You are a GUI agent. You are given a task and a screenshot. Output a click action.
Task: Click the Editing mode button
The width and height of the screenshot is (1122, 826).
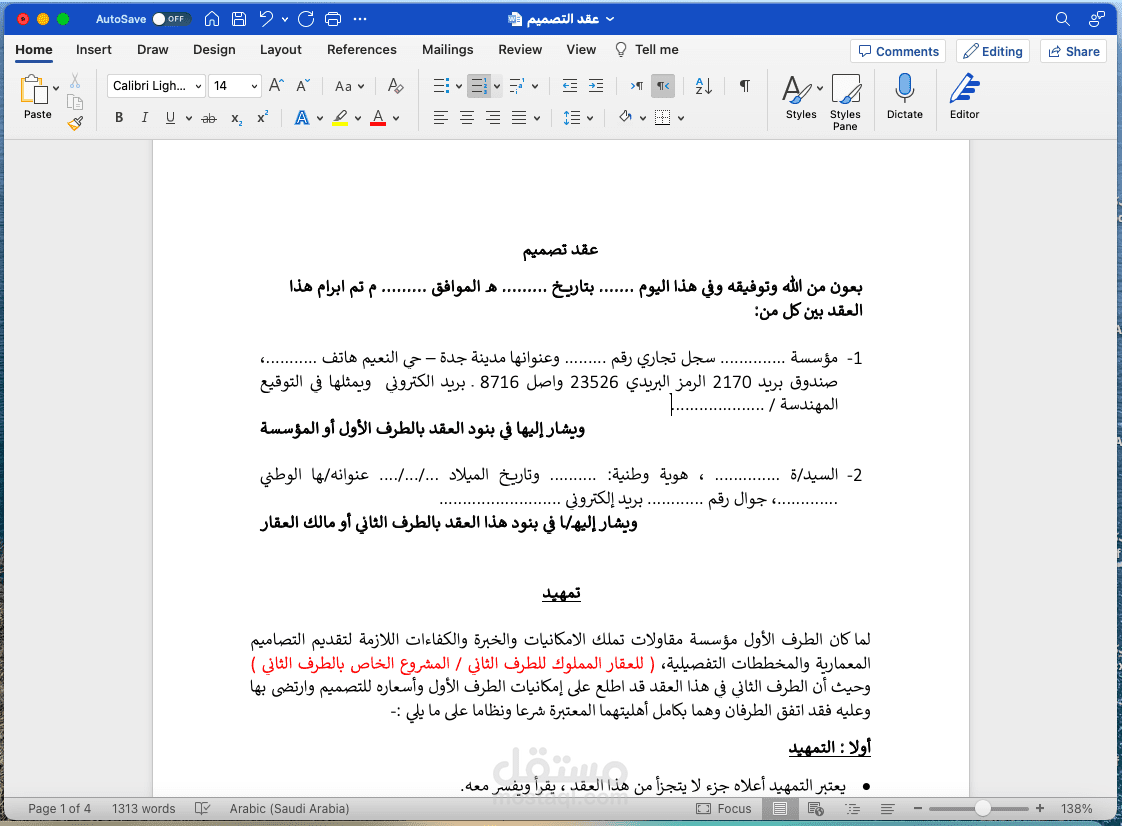pyautogui.click(x=992, y=52)
